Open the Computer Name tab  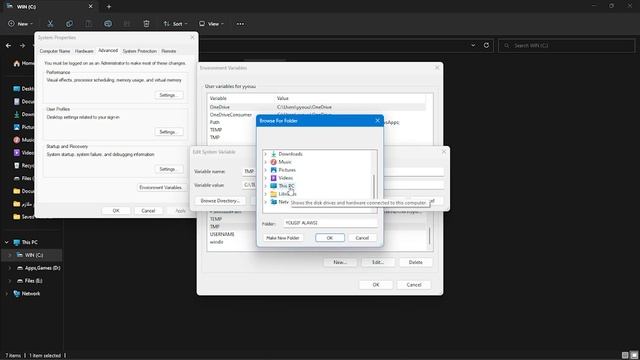pos(55,51)
